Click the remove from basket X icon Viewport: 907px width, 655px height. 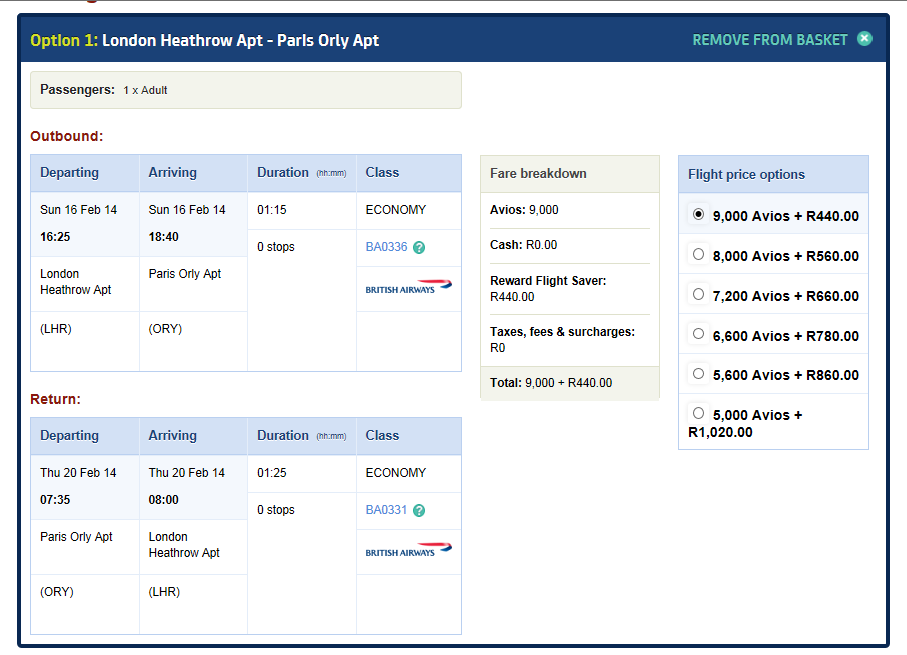(x=864, y=39)
